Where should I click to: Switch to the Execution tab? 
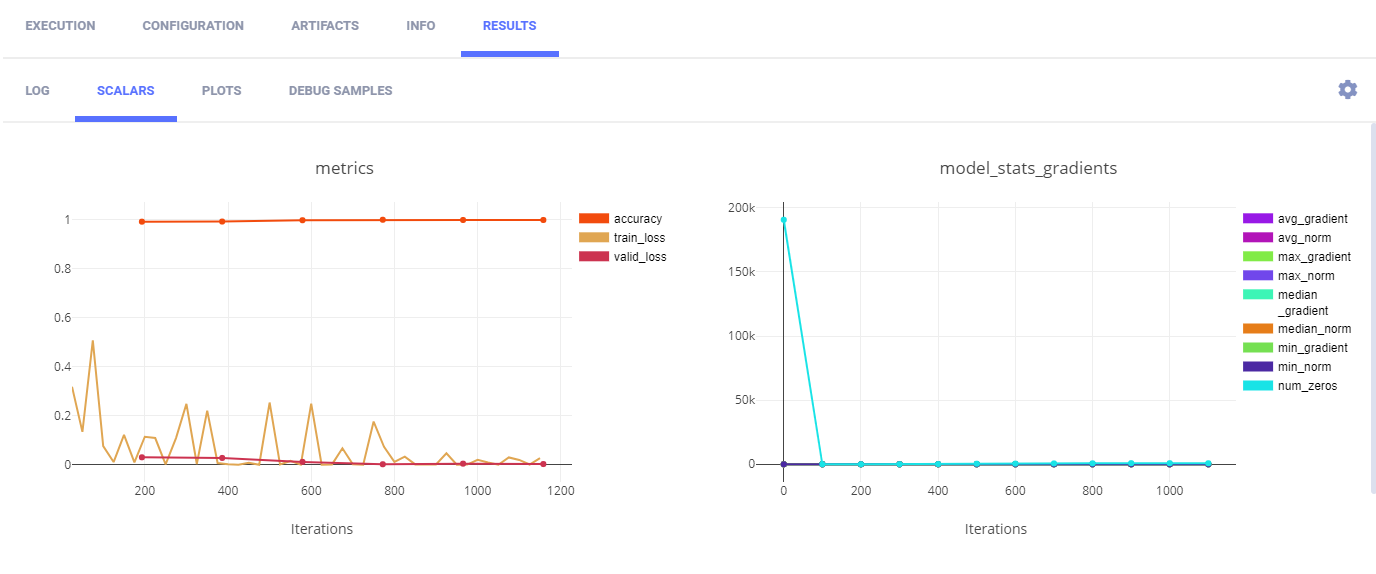pyautogui.click(x=60, y=26)
